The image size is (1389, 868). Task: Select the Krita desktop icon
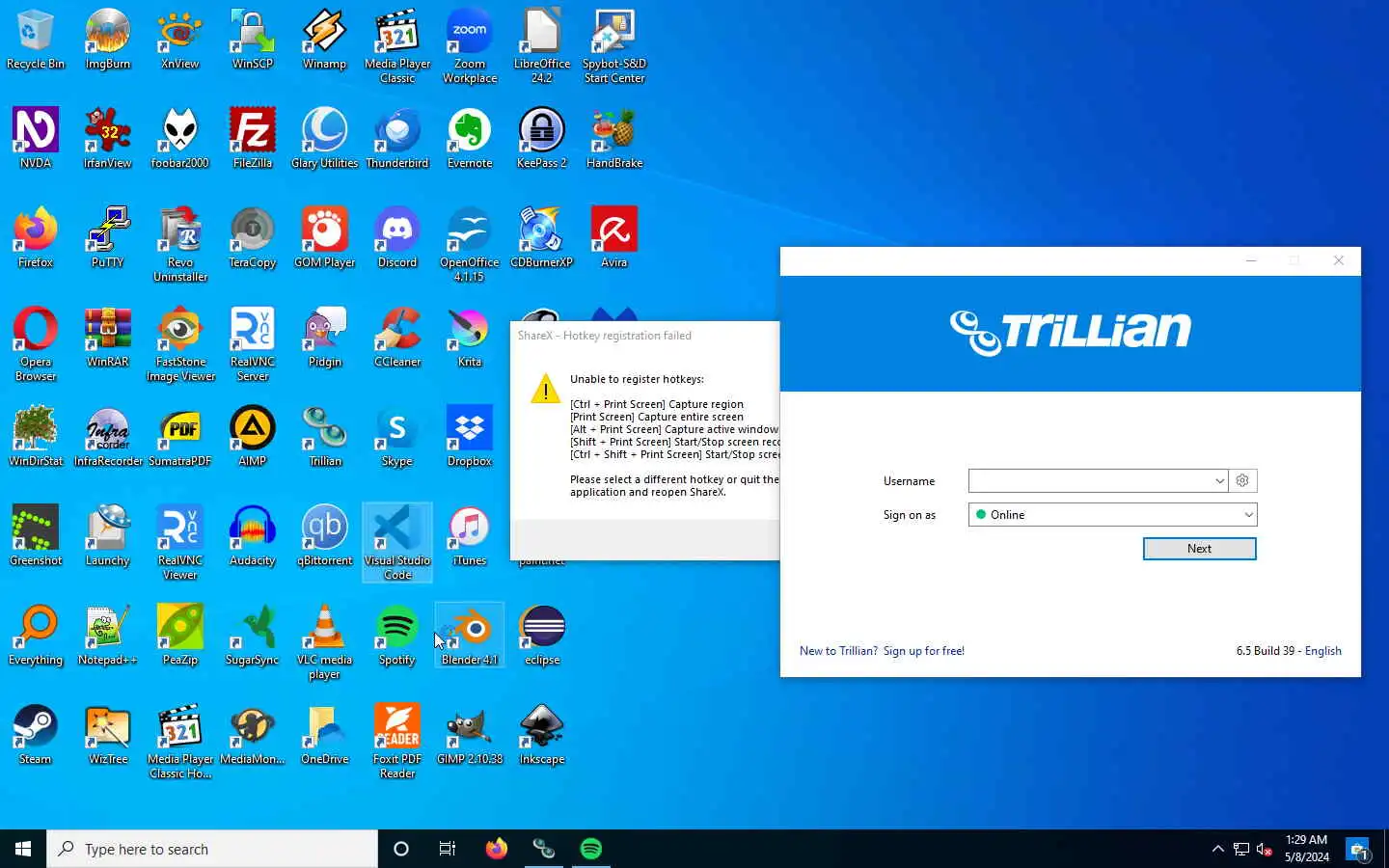click(x=470, y=338)
